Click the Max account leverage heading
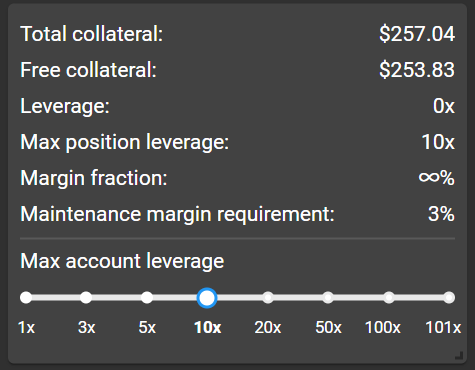Viewport: 475px width, 370px height. pos(122,261)
